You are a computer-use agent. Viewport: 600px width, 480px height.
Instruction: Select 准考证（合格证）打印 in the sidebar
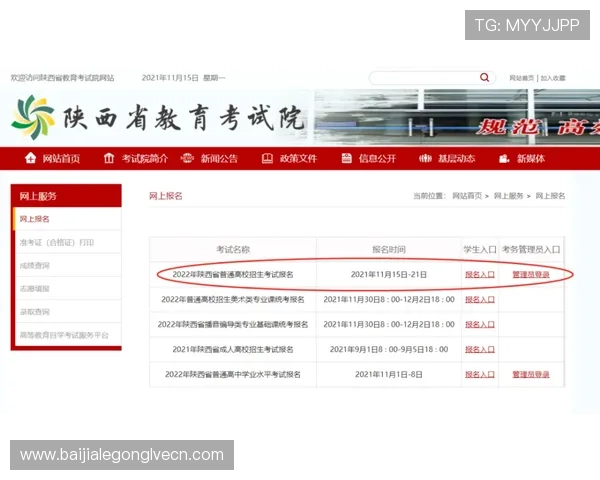click(x=68, y=242)
